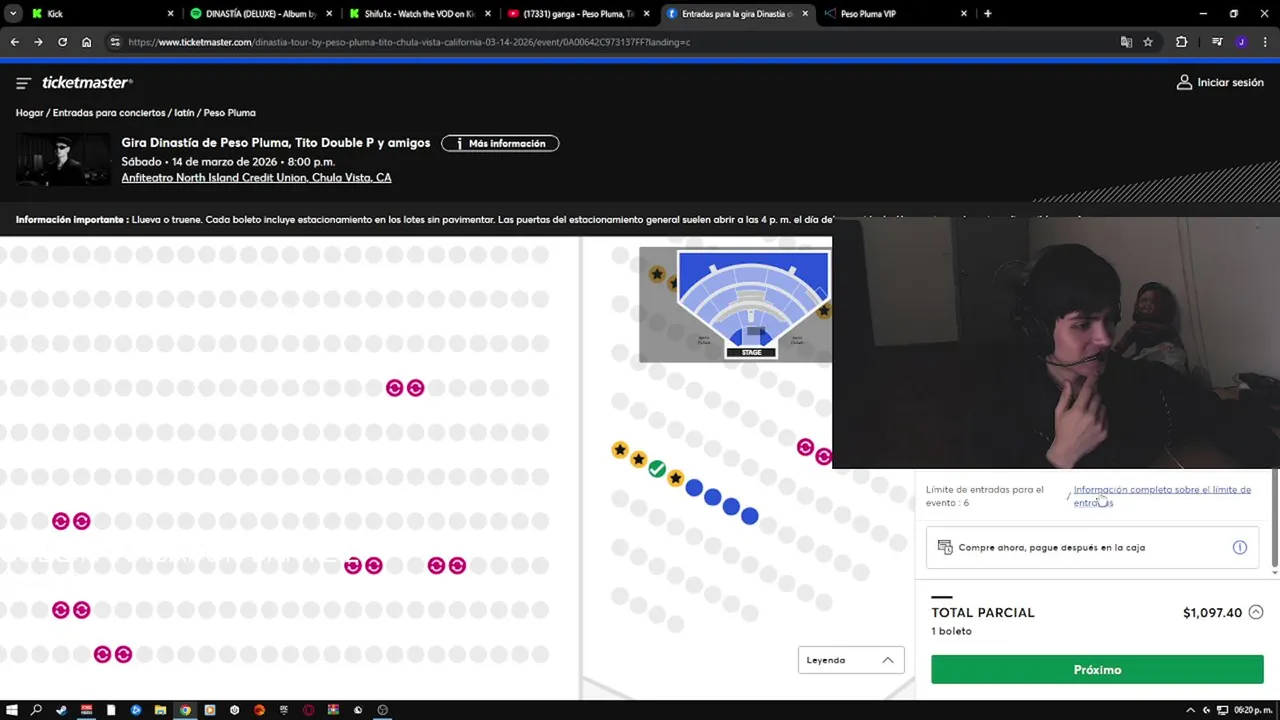The height and width of the screenshot is (720, 1280).
Task: Select the first blue seat next to the starred seat
Action: point(694,488)
